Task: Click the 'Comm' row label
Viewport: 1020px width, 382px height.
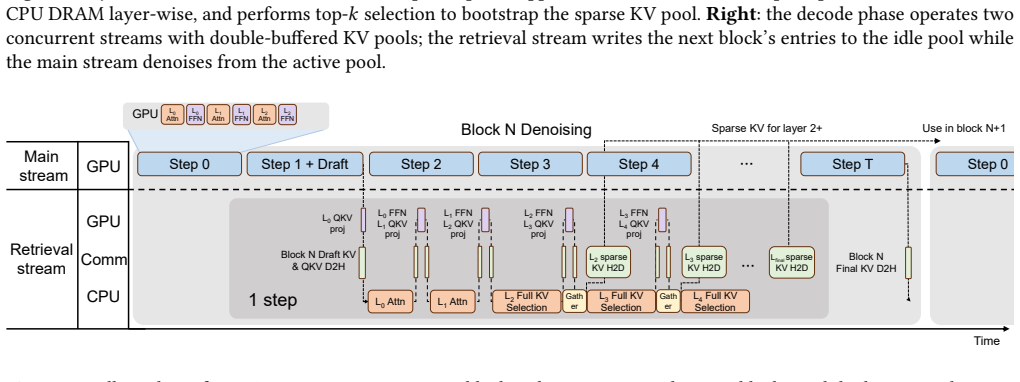Action: [x=103, y=260]
